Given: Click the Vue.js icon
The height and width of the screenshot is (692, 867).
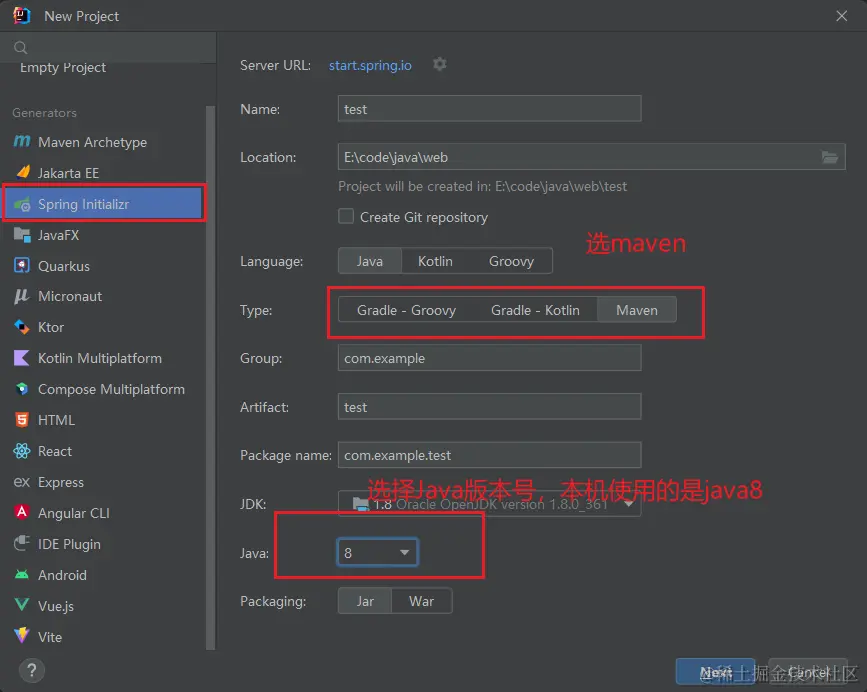Looking at the screenshot, I should 22,605.
